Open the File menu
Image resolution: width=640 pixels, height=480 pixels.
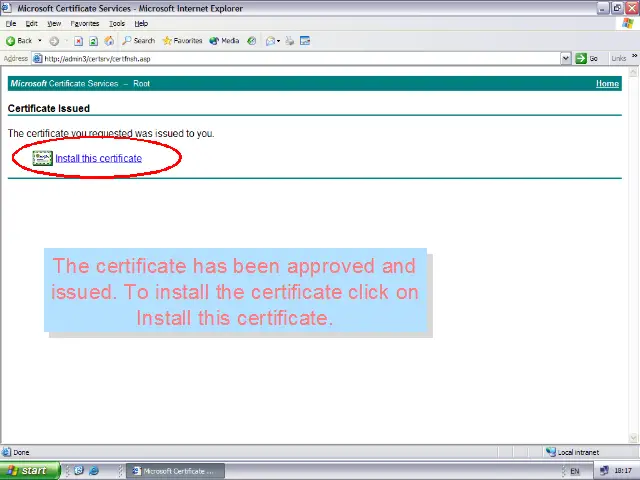coord(11,24)
